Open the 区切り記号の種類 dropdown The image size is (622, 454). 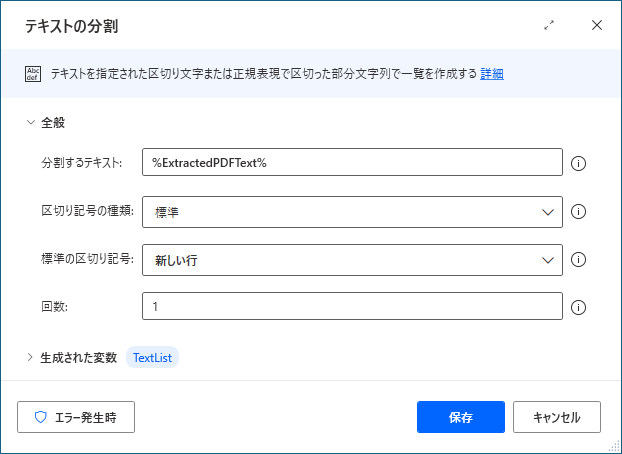click(352, 212)
